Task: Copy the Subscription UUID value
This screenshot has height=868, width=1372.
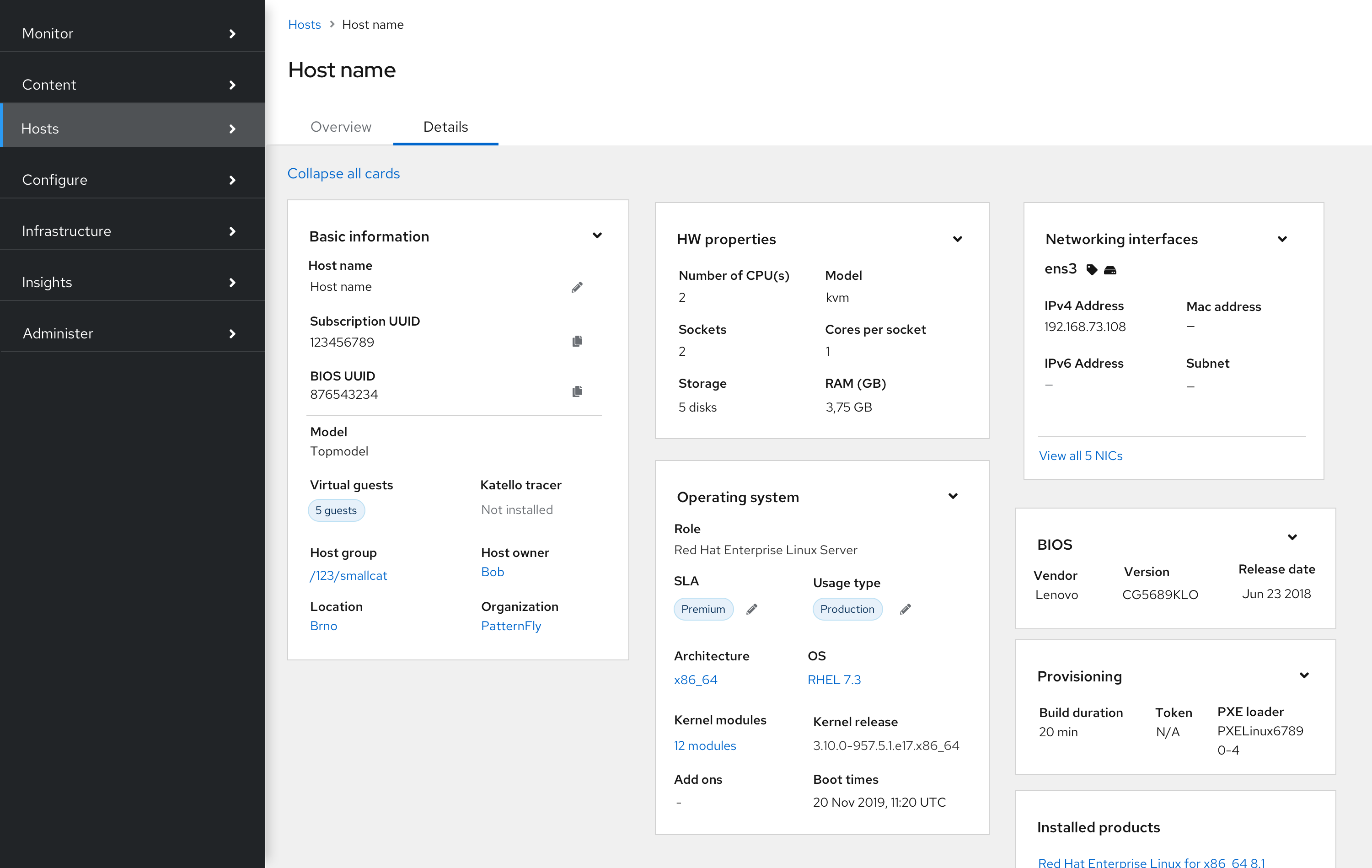Action: click(x=577, y=341)
